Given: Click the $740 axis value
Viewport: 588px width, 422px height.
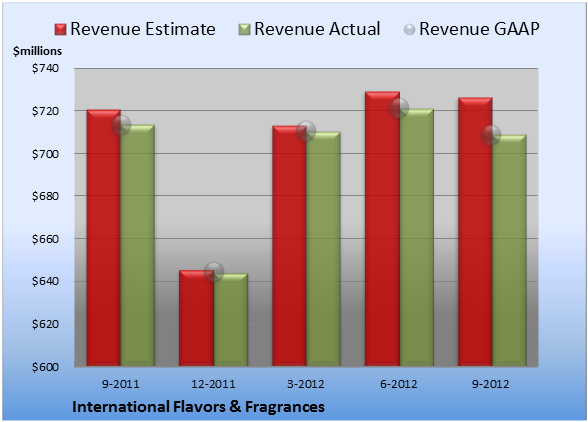Looking at the screenshot, I should (x=45, y=68).
